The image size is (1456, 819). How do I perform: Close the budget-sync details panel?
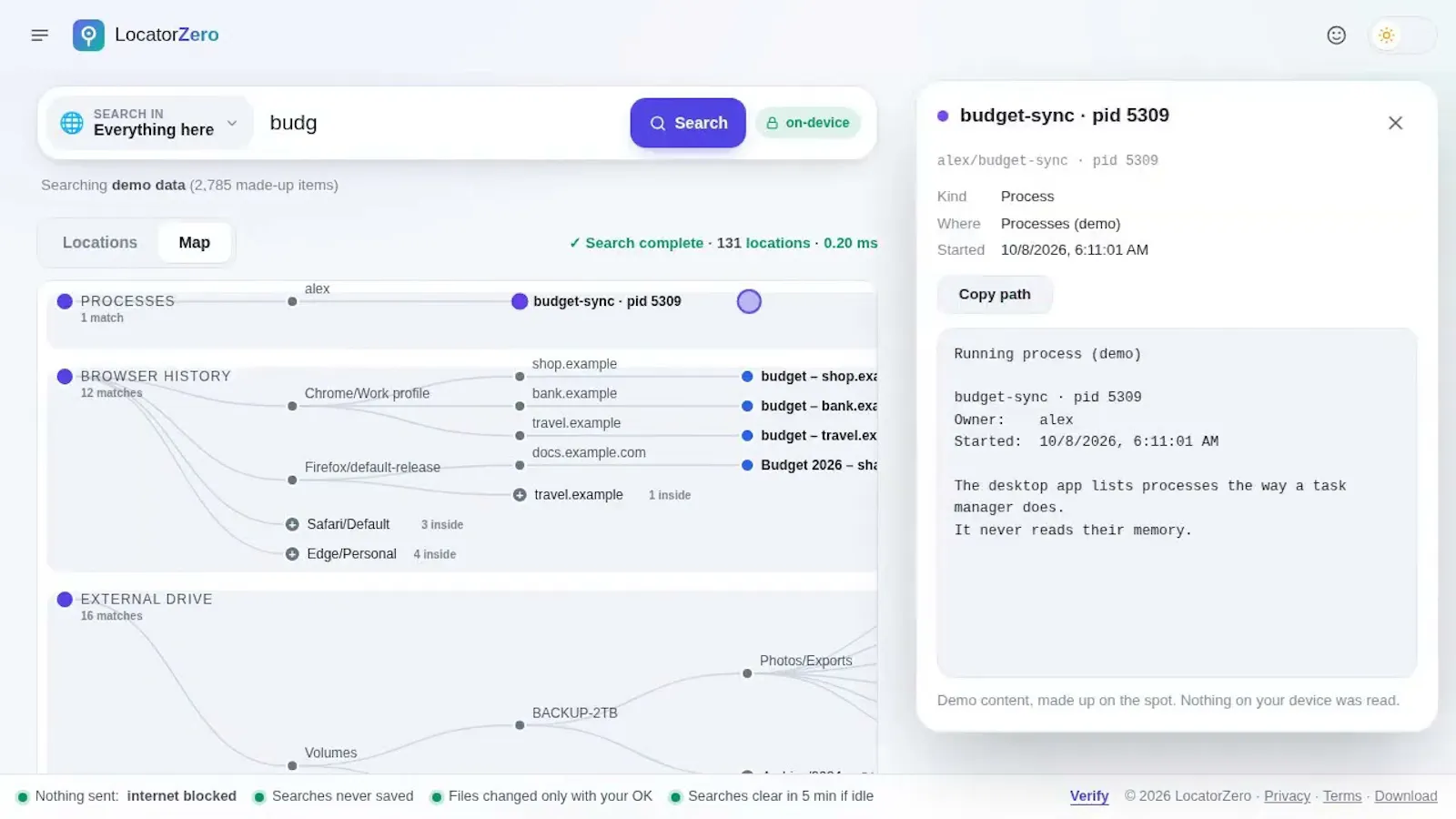1395,123
